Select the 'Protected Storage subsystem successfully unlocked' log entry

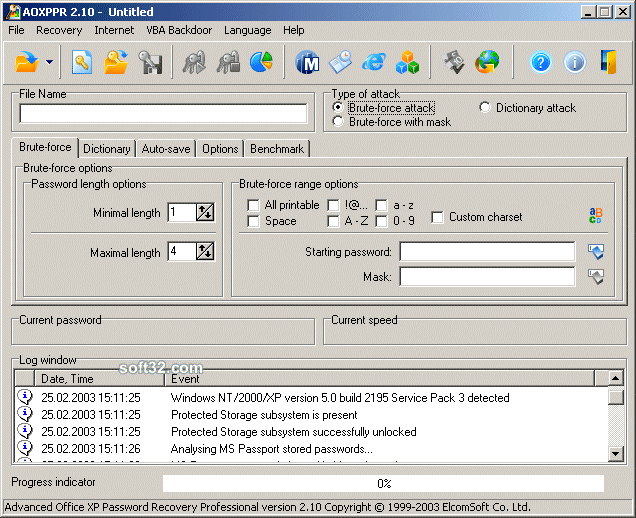[x=312, y=432]
